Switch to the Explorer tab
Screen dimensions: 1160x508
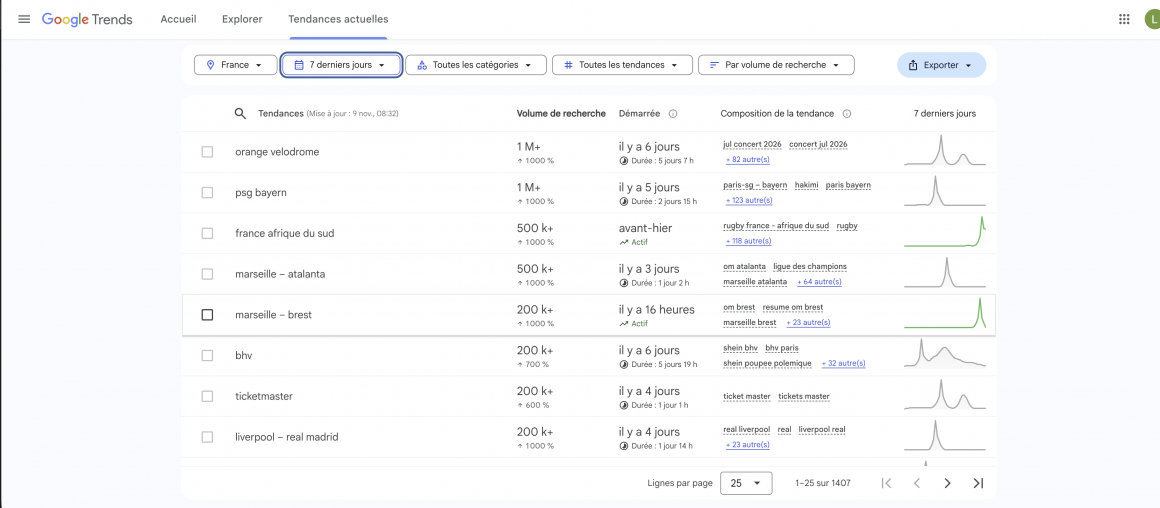click(x=242, y=19)
